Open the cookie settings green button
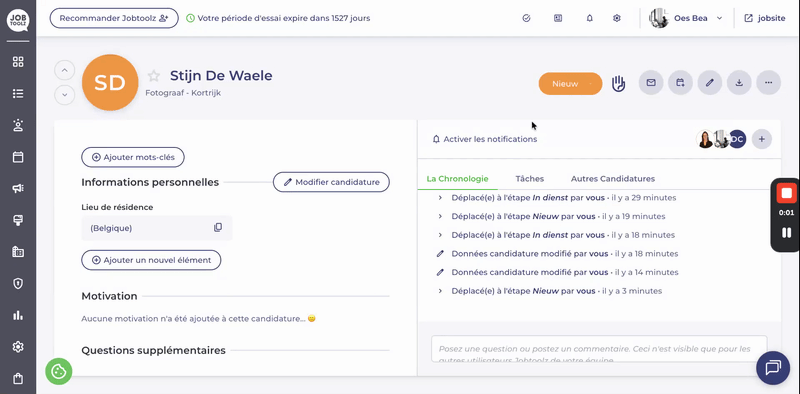 [59, 371]
